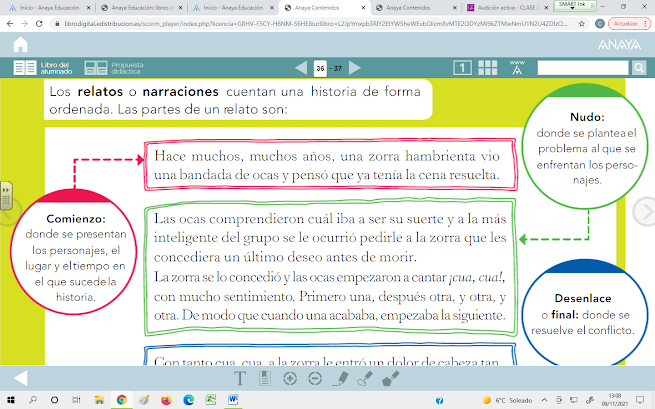Switch to second 'Anaya Contenidos' tab
The height and width of the screenshot is (409, 655).
click(409, 8)
